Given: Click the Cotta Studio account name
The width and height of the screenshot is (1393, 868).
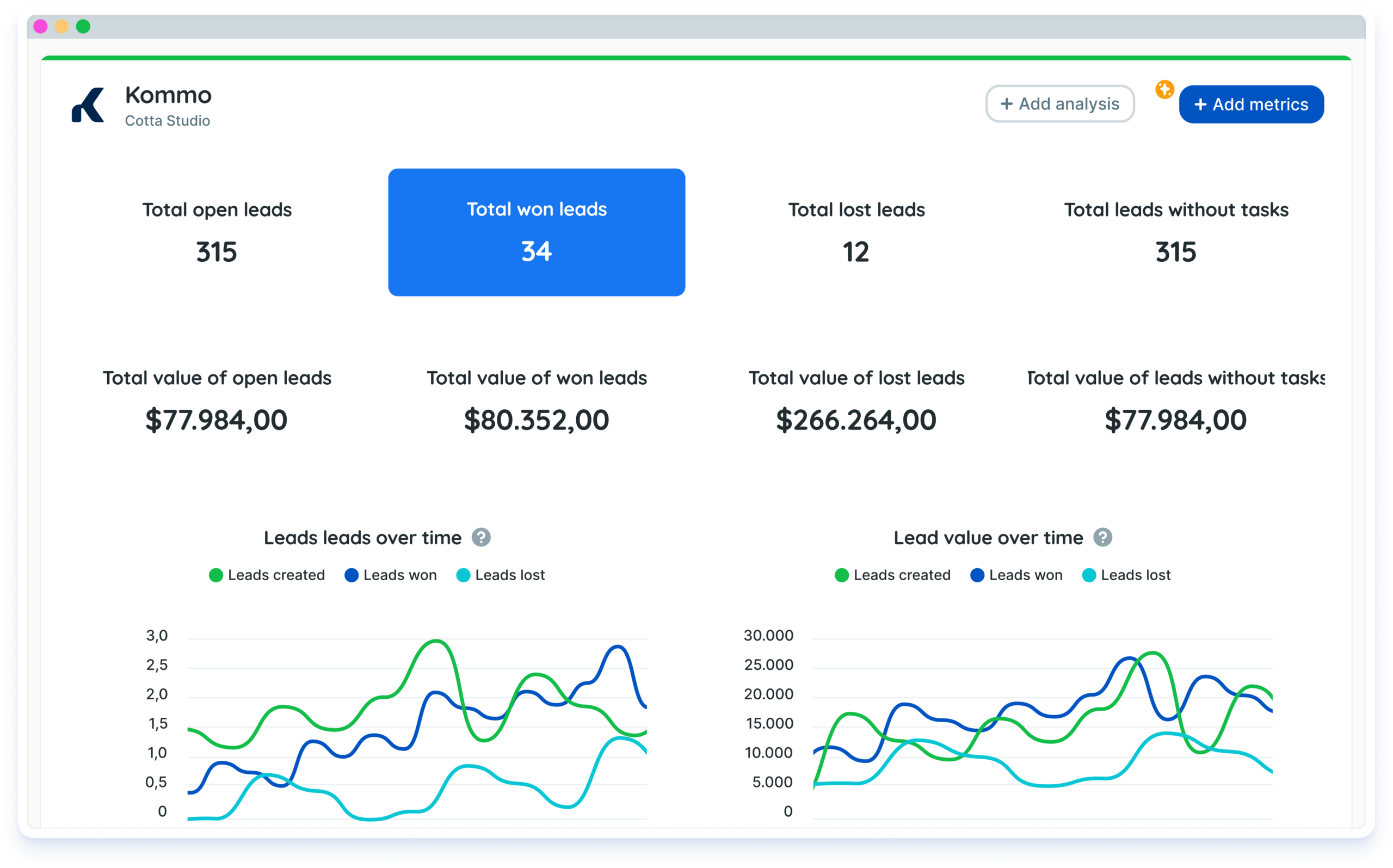Looking at the screenshot, I should 168,121.
